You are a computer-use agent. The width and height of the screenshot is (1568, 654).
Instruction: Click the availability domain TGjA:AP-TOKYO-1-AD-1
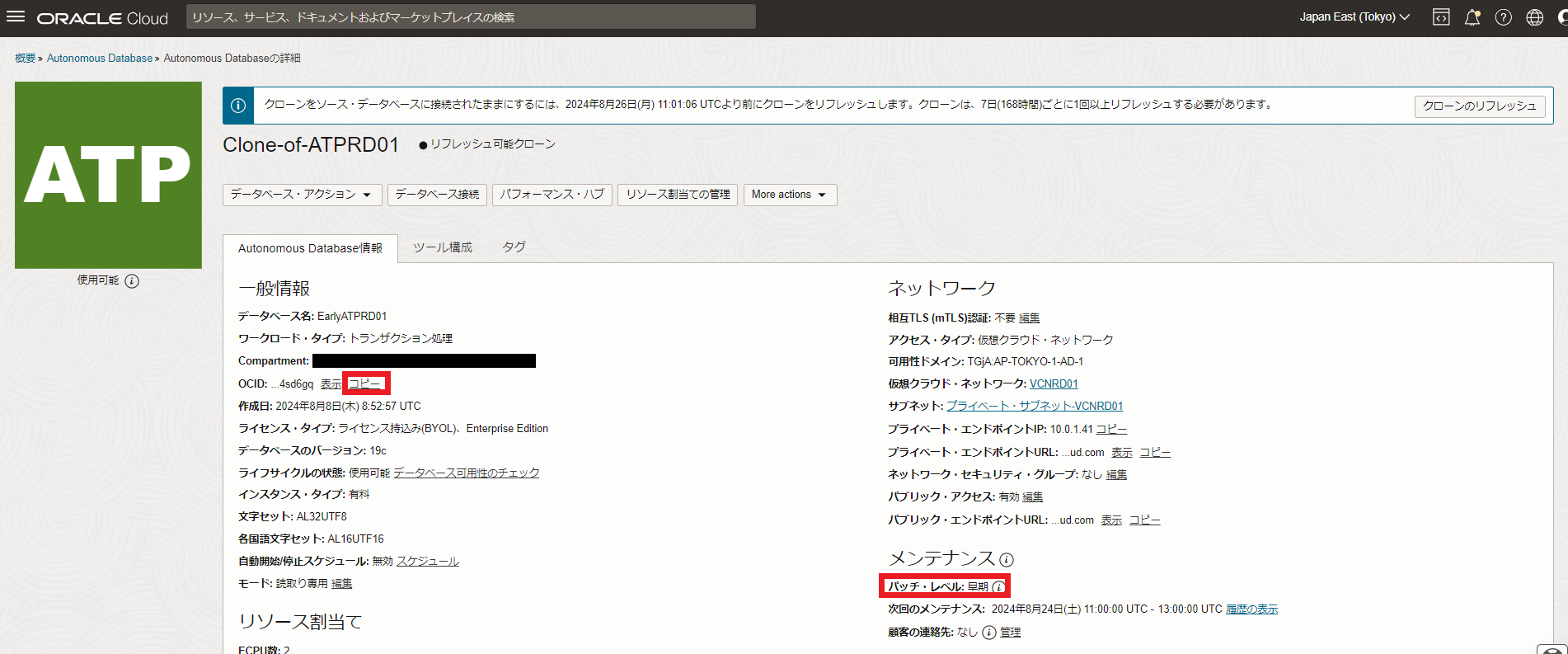(x=1026, y=362)
